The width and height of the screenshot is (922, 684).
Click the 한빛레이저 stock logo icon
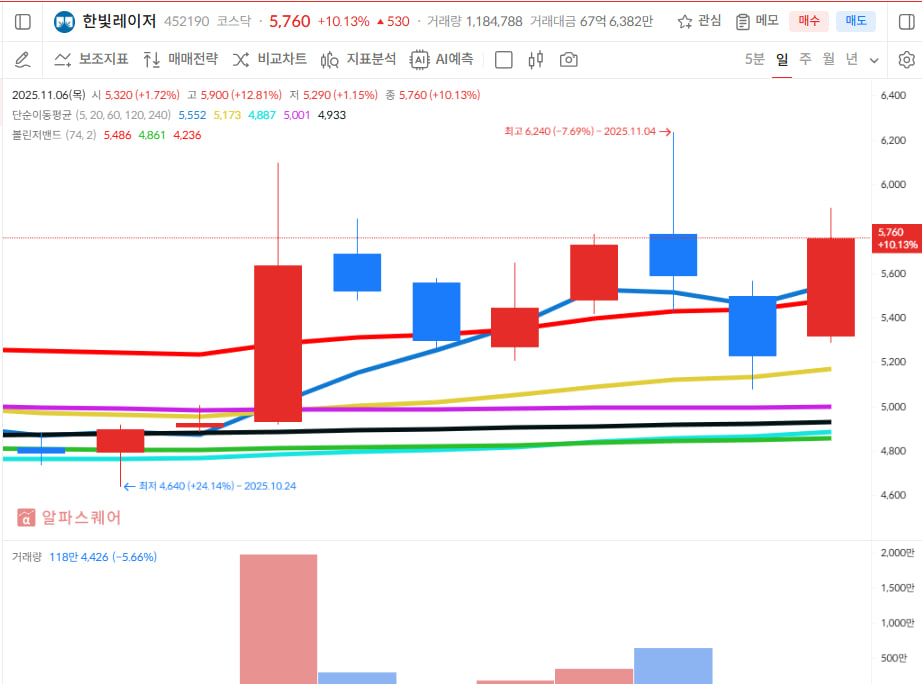64,21
